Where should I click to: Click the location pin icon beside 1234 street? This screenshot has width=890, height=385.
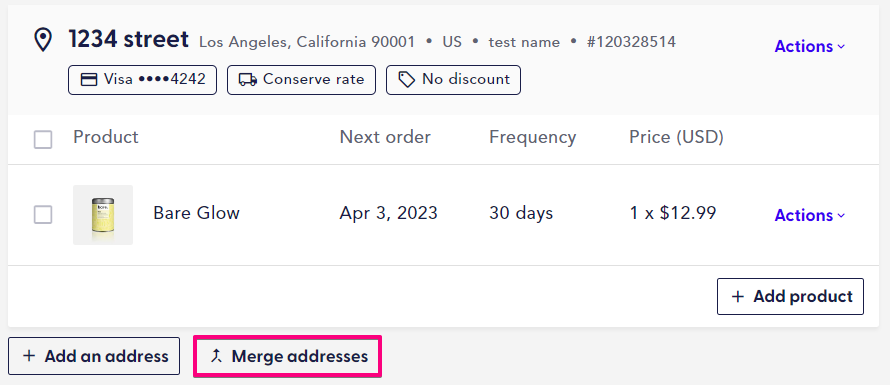[x=43, y=40]
